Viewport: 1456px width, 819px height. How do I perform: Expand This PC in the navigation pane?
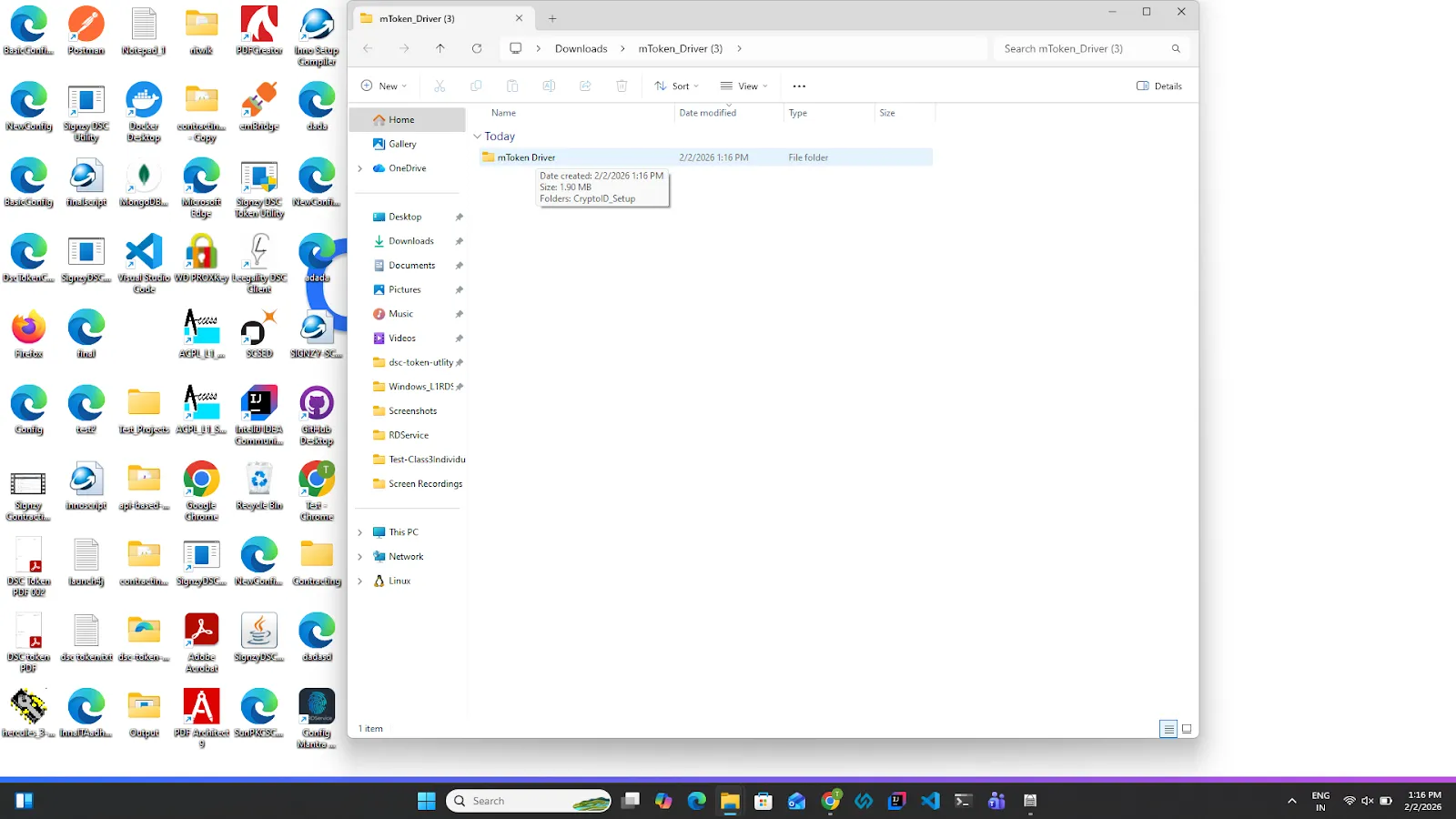360,532
